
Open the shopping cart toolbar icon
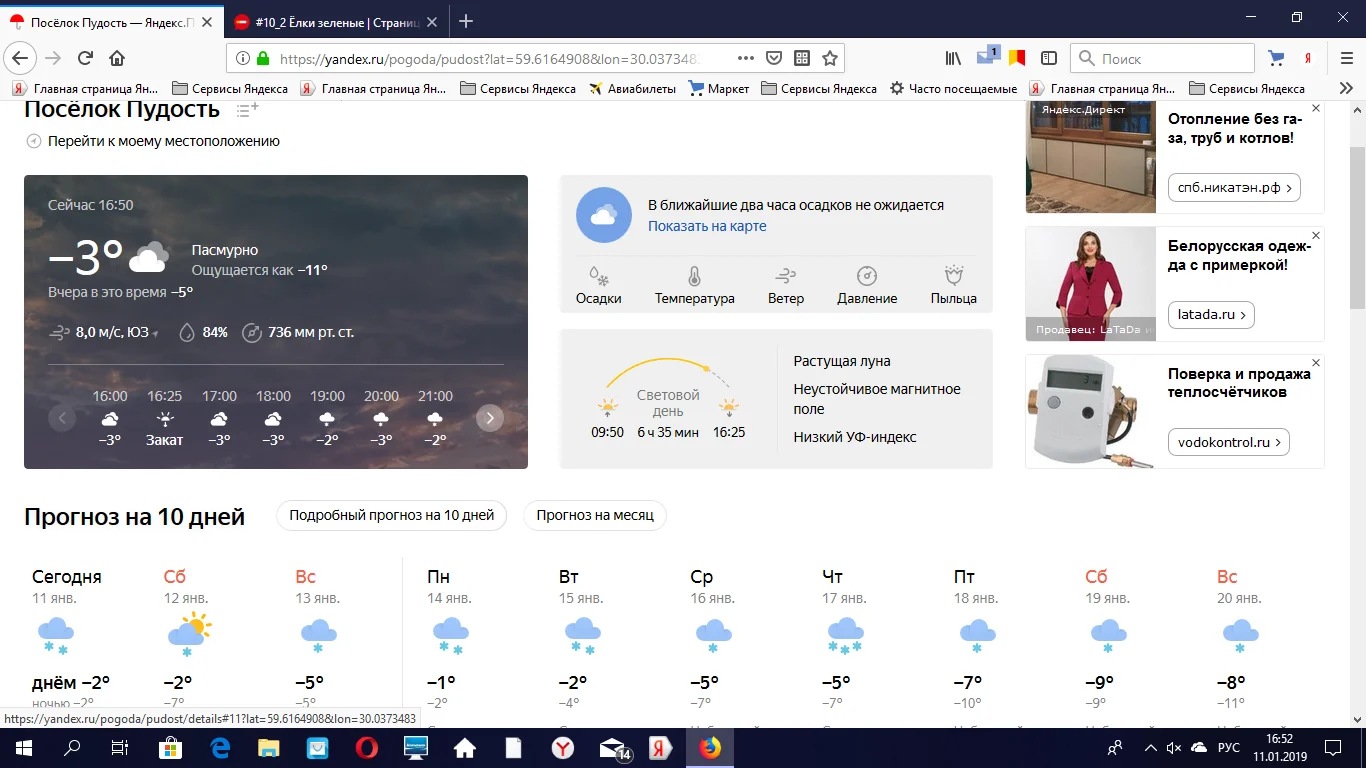[1275, 58]
